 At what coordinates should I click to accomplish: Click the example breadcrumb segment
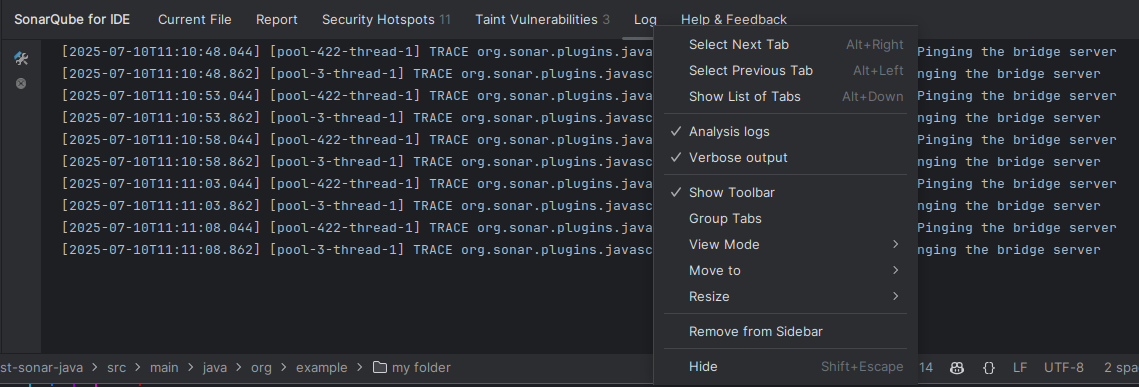coord(321,367)
